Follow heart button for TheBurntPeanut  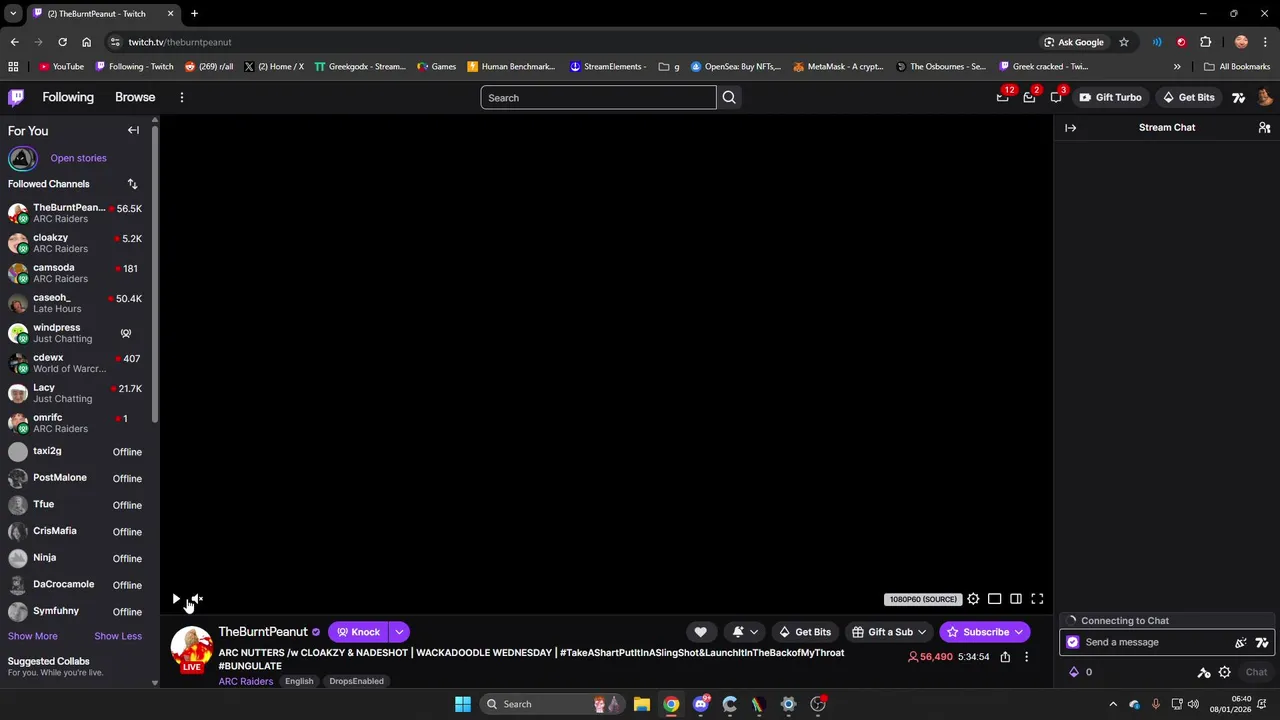pyautogui.click(x=700, y=632)
